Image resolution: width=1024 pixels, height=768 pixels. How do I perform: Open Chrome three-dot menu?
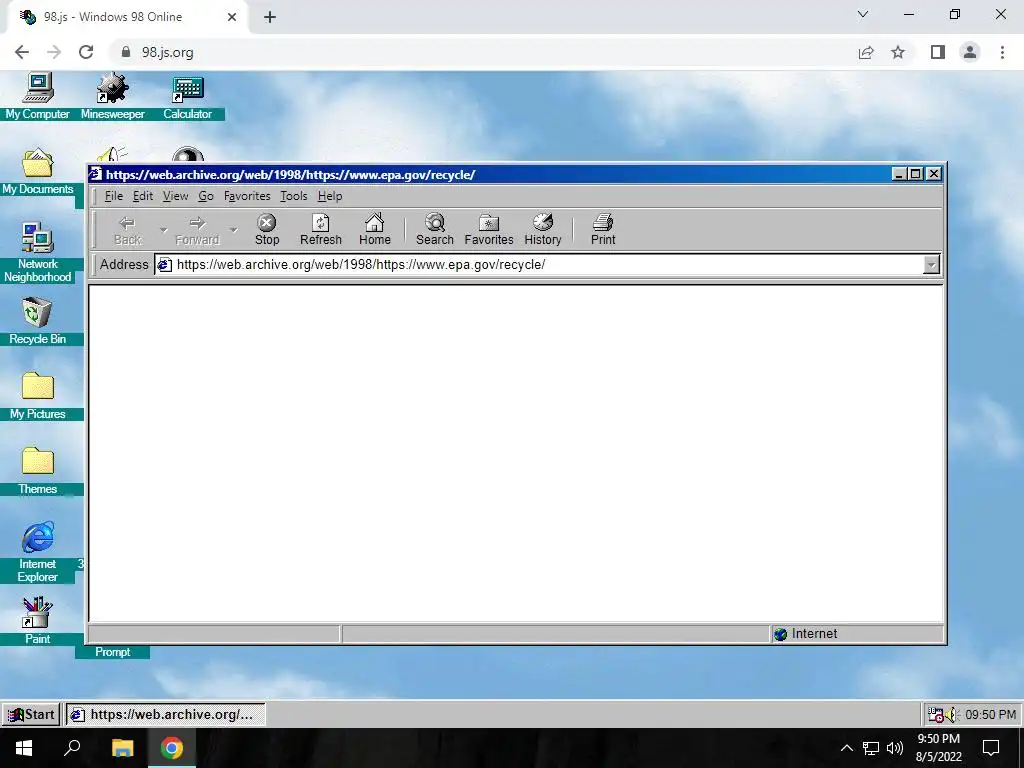tap(1002, 52)
